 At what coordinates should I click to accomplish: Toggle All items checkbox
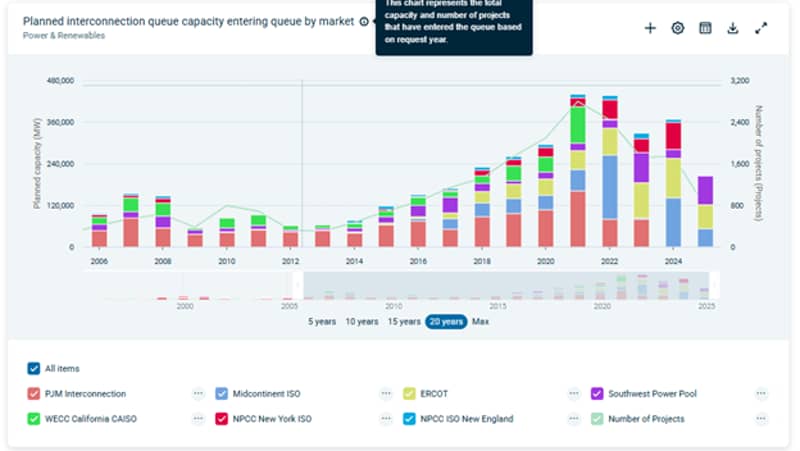(34, 368)
